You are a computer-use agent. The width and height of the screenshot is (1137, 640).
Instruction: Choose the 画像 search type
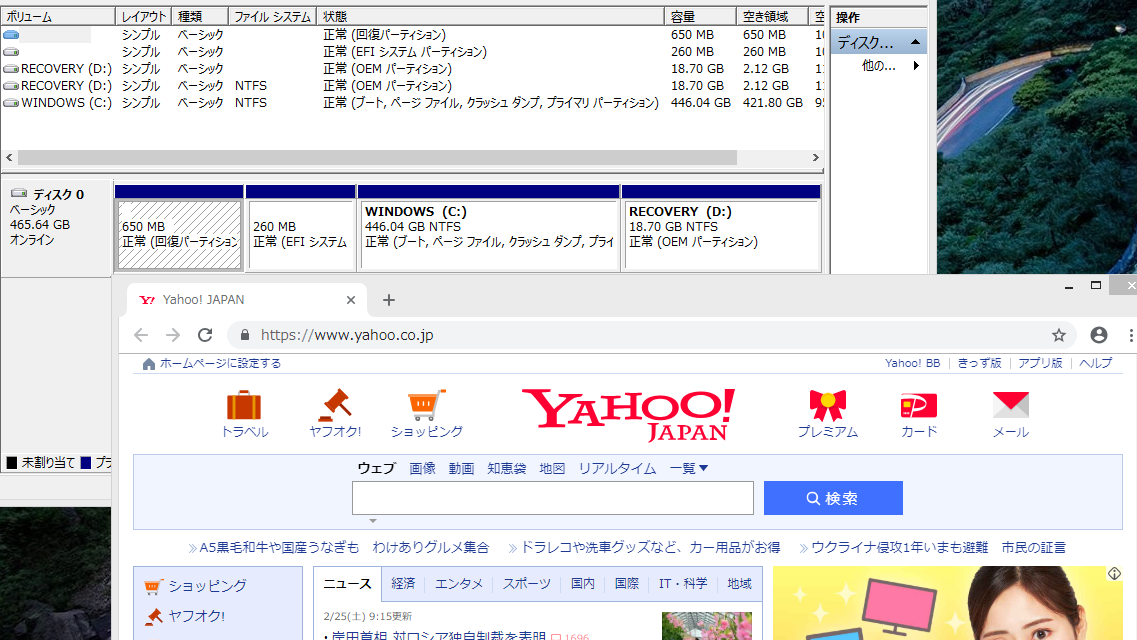click(x=422, y=469)
